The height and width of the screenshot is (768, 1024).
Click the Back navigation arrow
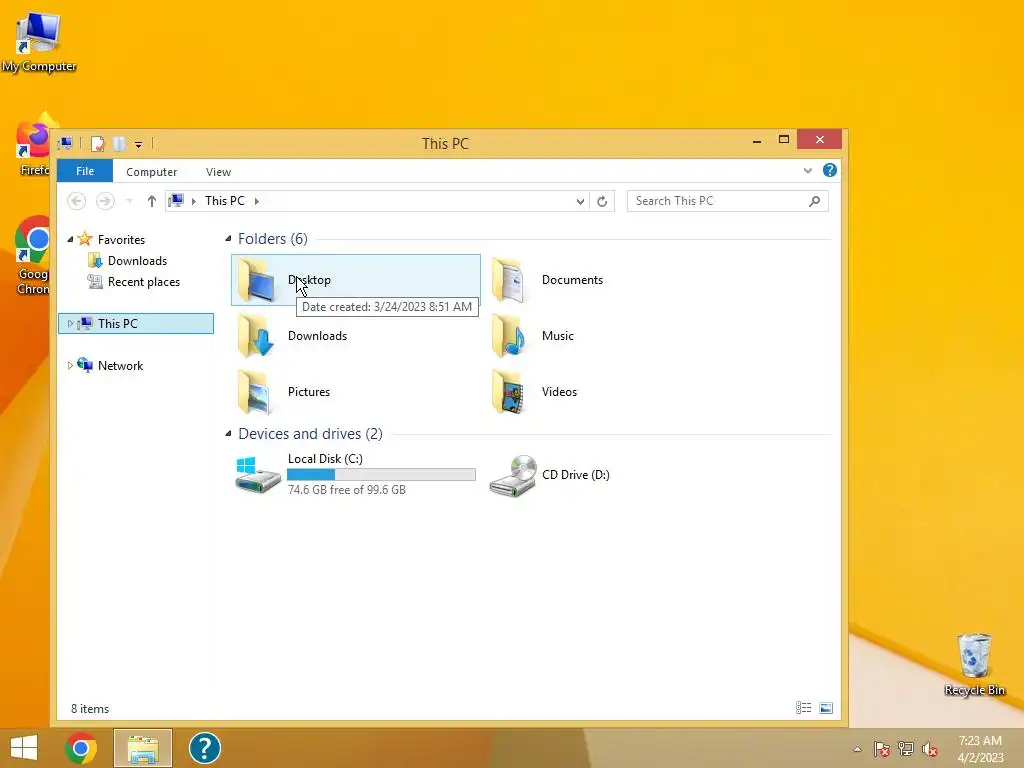pos(76,201)
